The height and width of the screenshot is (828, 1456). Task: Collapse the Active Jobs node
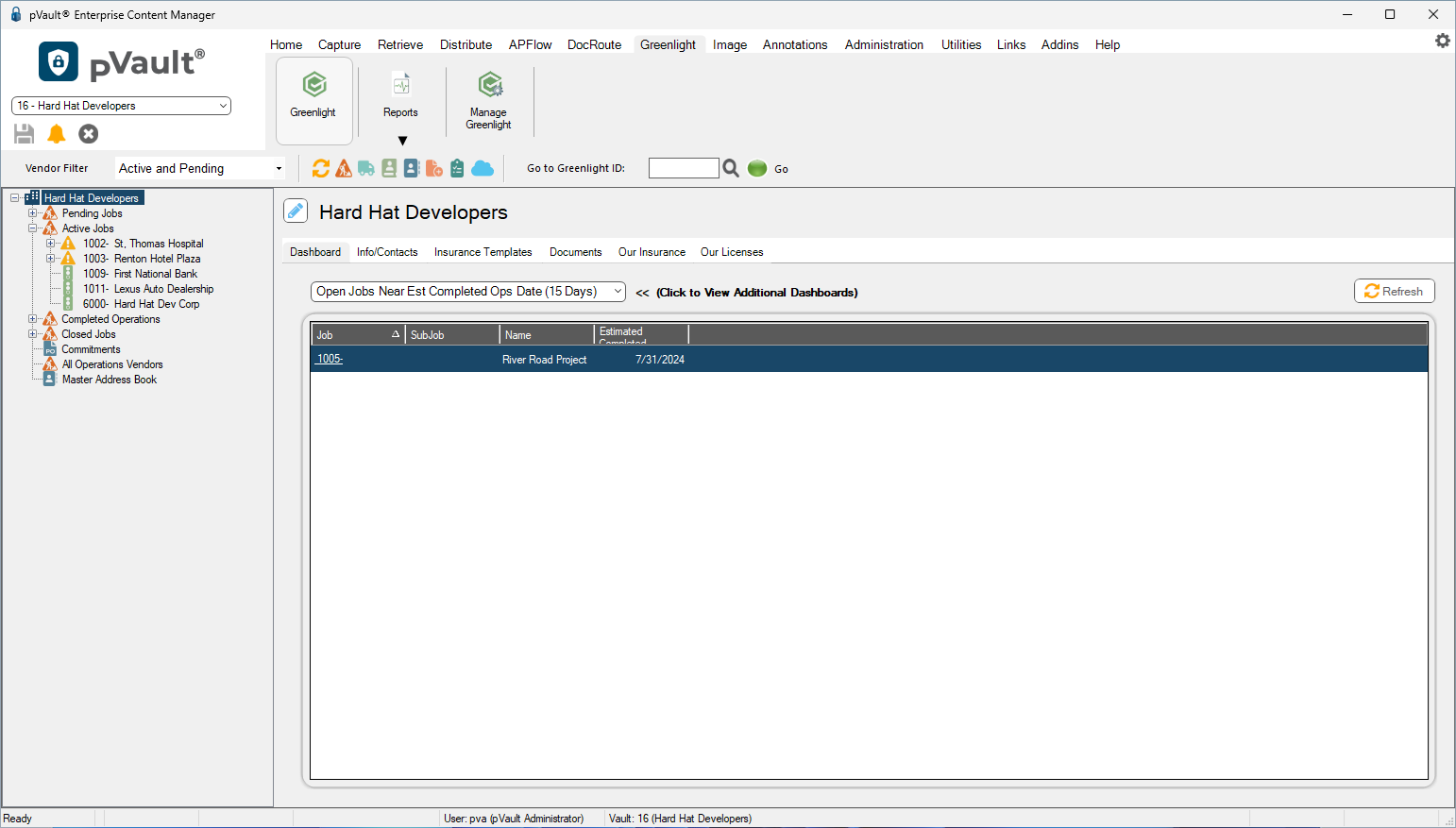click(33, 228)
